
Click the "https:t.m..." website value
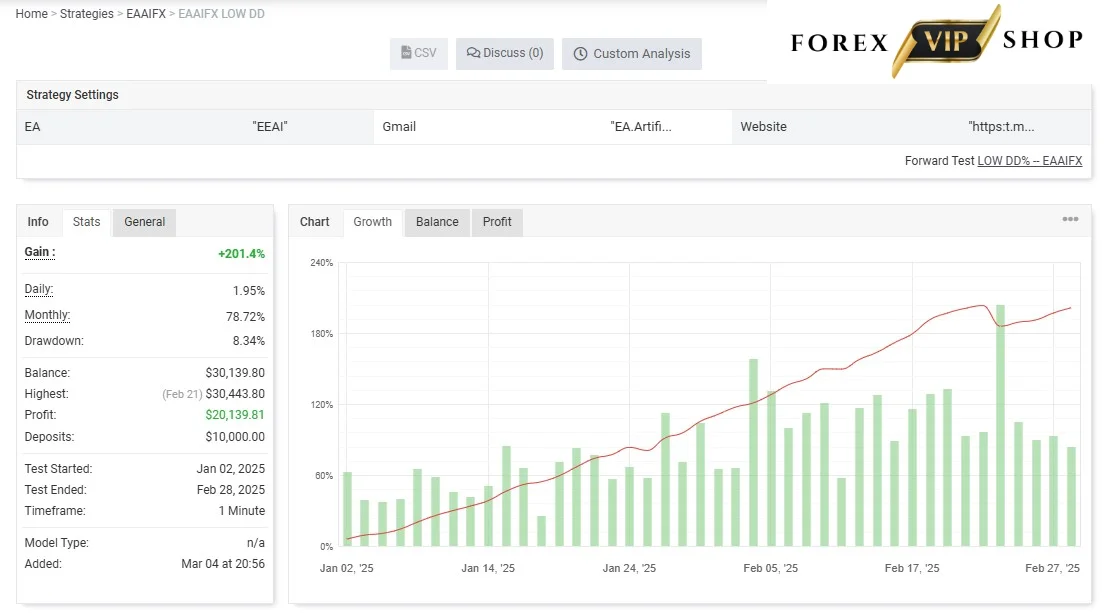point(1001,127)
